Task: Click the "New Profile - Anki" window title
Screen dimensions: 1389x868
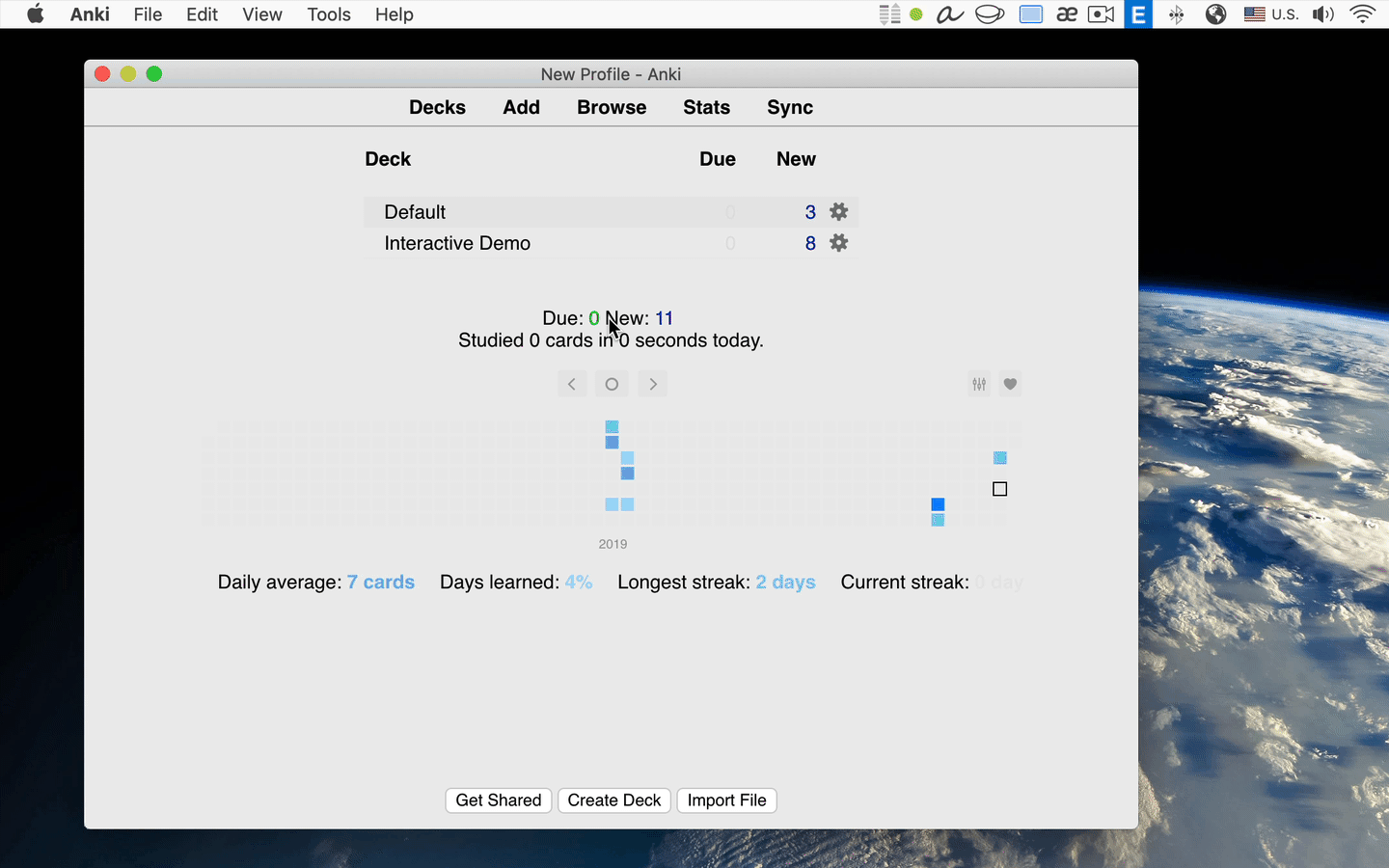Action: coord(611,74)
